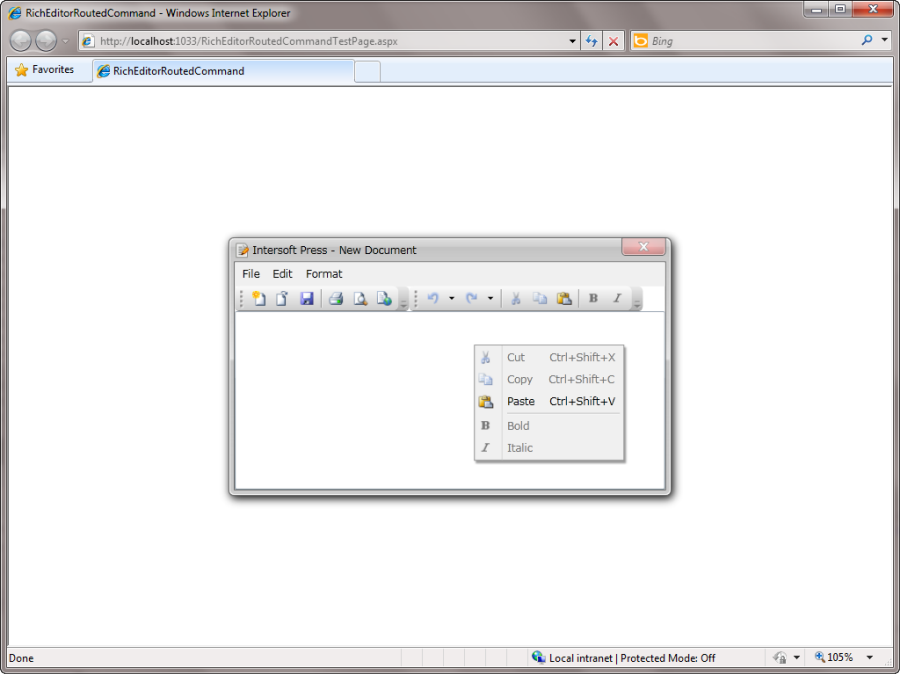Click the Print Preview magnifier icon
900x674 pixels.
360,298
